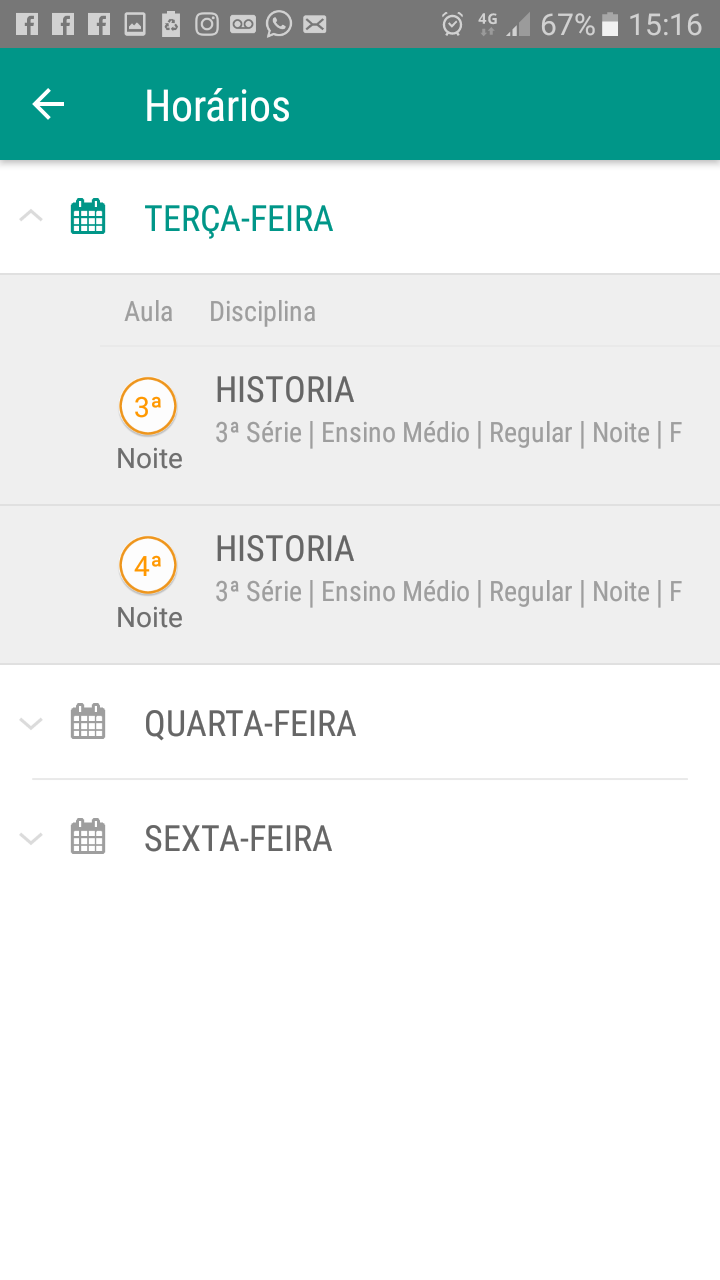720x1280 pixels.
Task: Click the Sexta-feira calendar icon
Action: pos(88,837)
